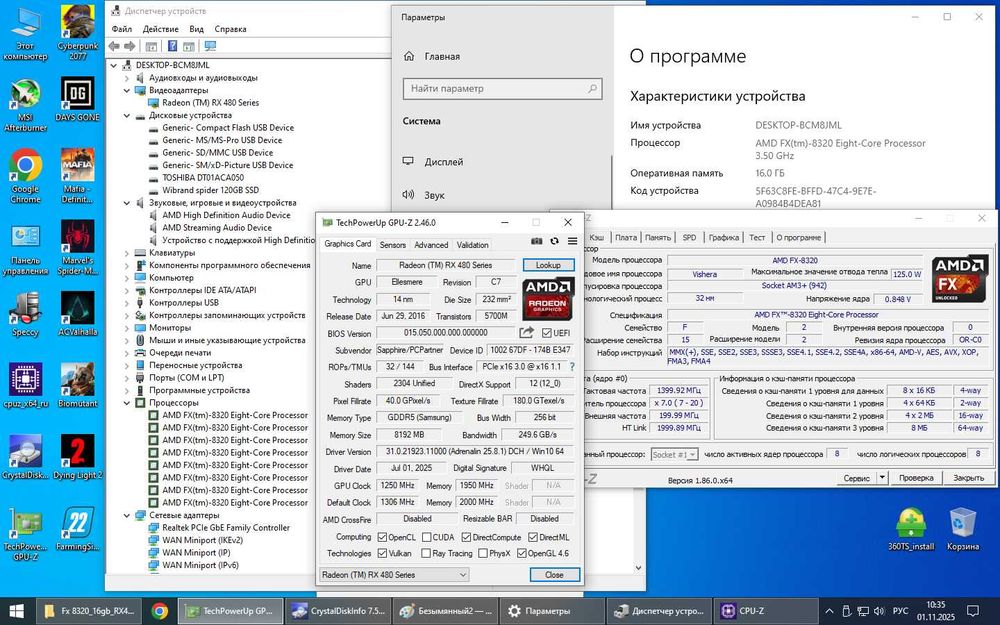Toggle the OpenGL 4.6 checkbox
This screenshot has height=625, width=1000.
pyautogui.click(x=521, y=553)
